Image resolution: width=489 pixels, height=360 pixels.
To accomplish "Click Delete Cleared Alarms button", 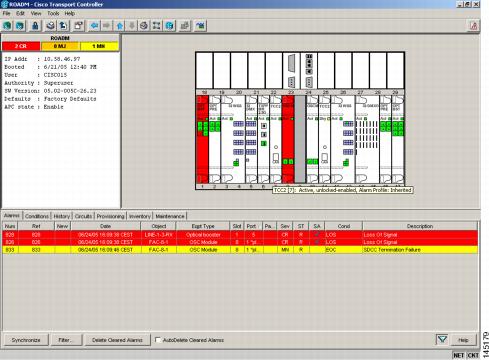I will click(117, 340).
